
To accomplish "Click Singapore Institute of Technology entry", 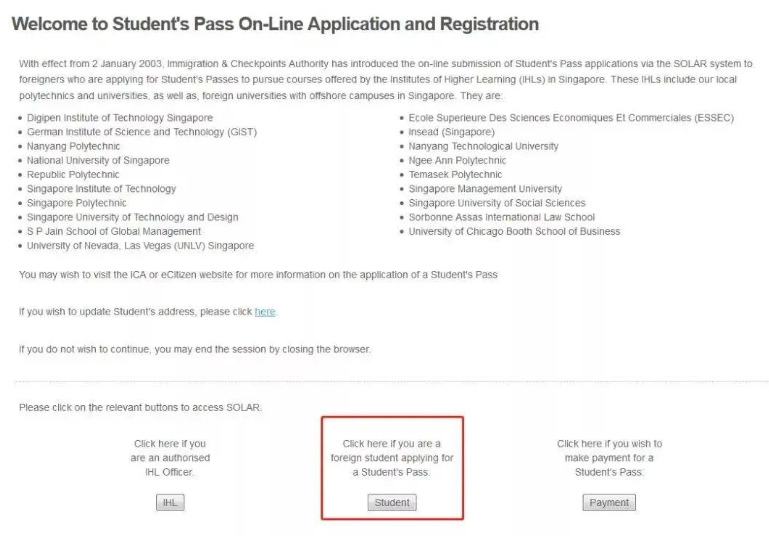I will click(101, 189).
